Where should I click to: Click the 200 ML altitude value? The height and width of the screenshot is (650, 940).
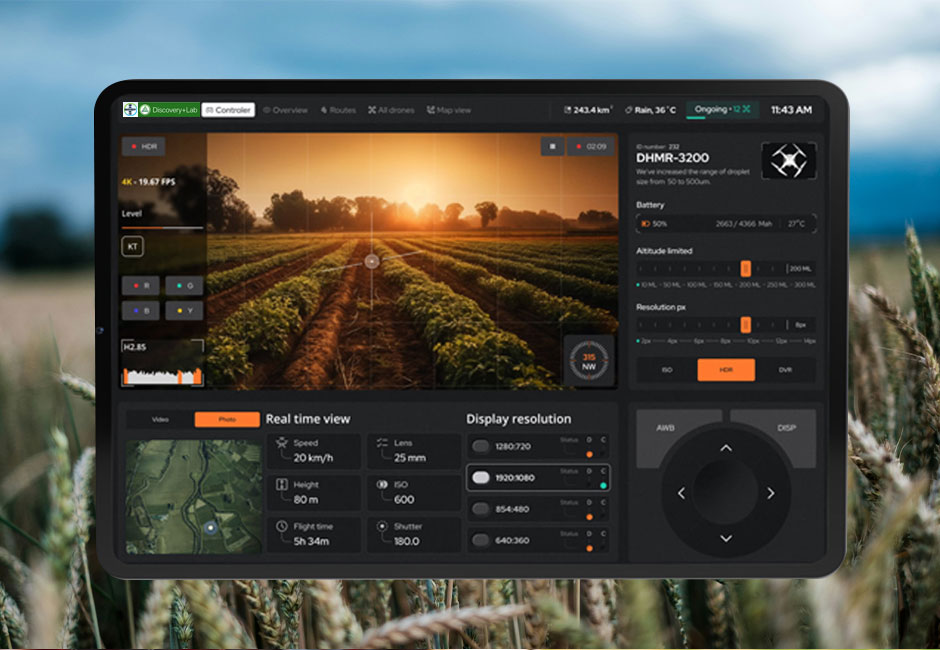[x=800, y=269]
